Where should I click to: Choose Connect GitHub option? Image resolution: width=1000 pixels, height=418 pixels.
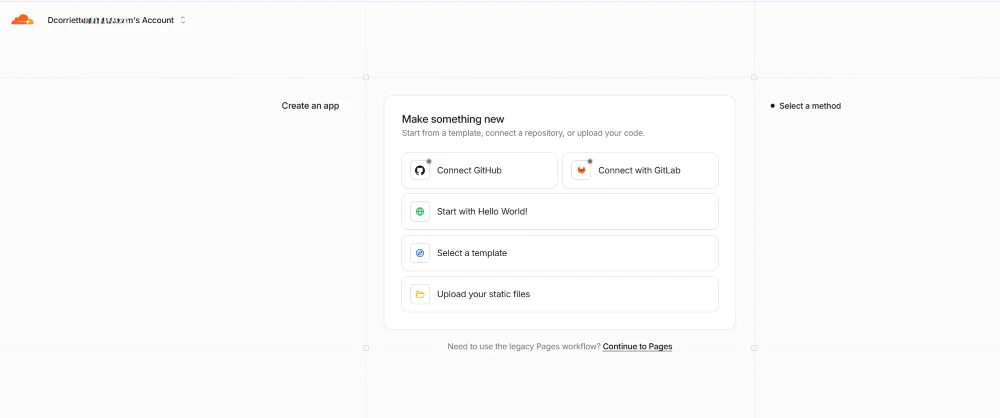pyautogui.click(x=480, y=170)
